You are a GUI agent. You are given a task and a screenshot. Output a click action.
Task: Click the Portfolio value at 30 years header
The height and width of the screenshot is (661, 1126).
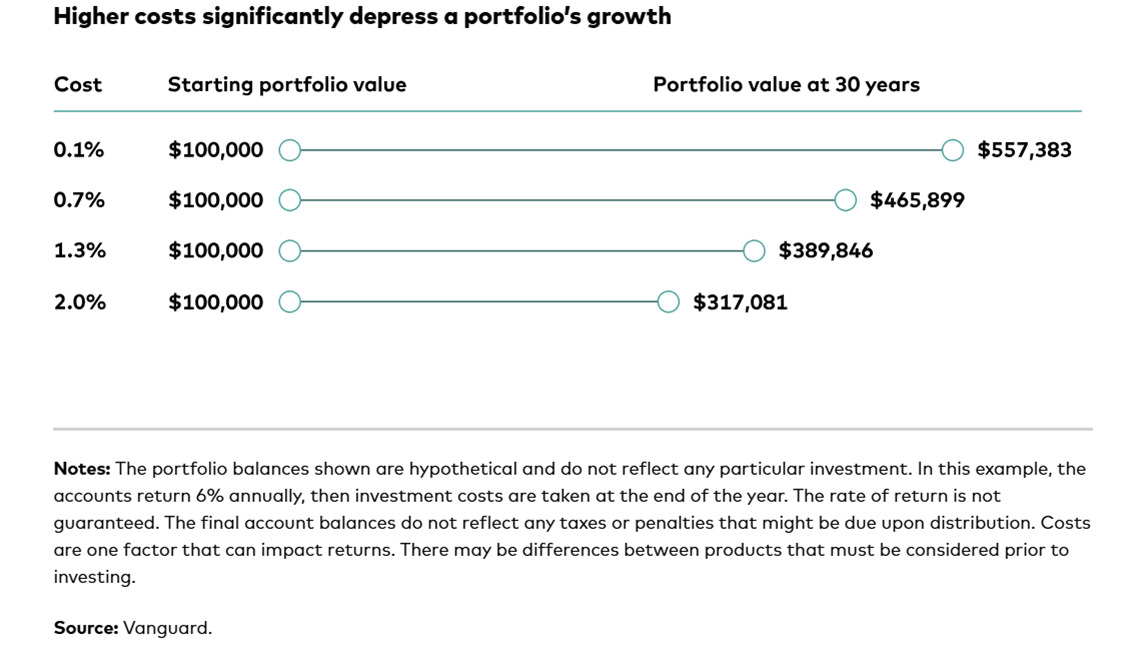pyautogui.click(x=786, y=85)
